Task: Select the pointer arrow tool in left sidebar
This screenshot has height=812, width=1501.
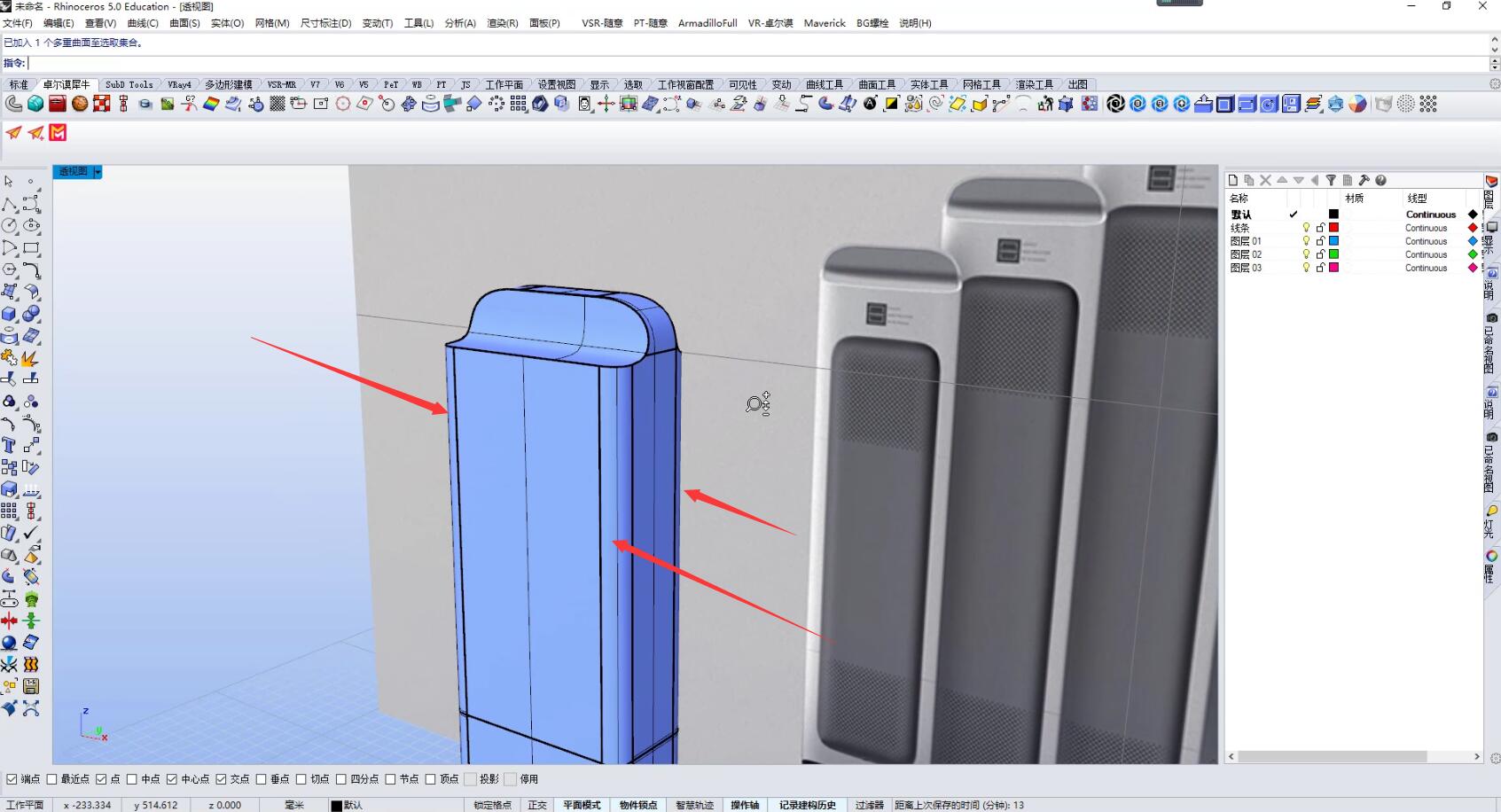Action: pos(9,181)
